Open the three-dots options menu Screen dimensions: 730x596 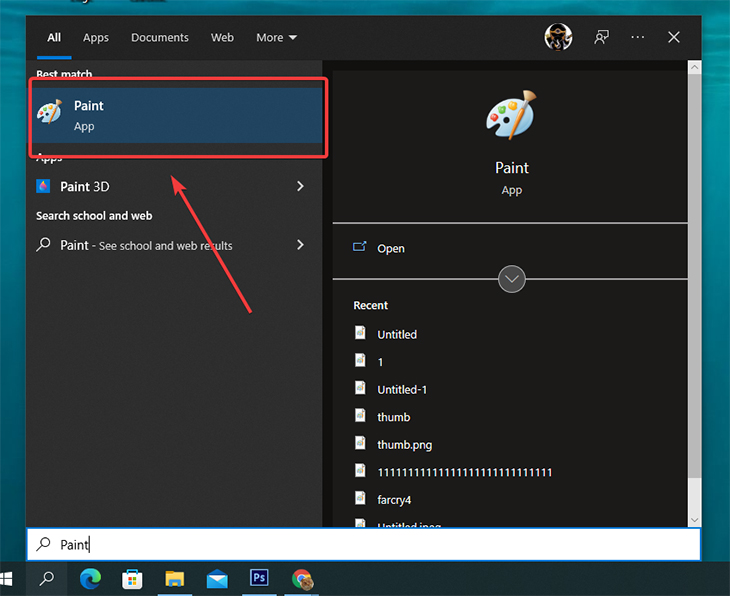637,37
